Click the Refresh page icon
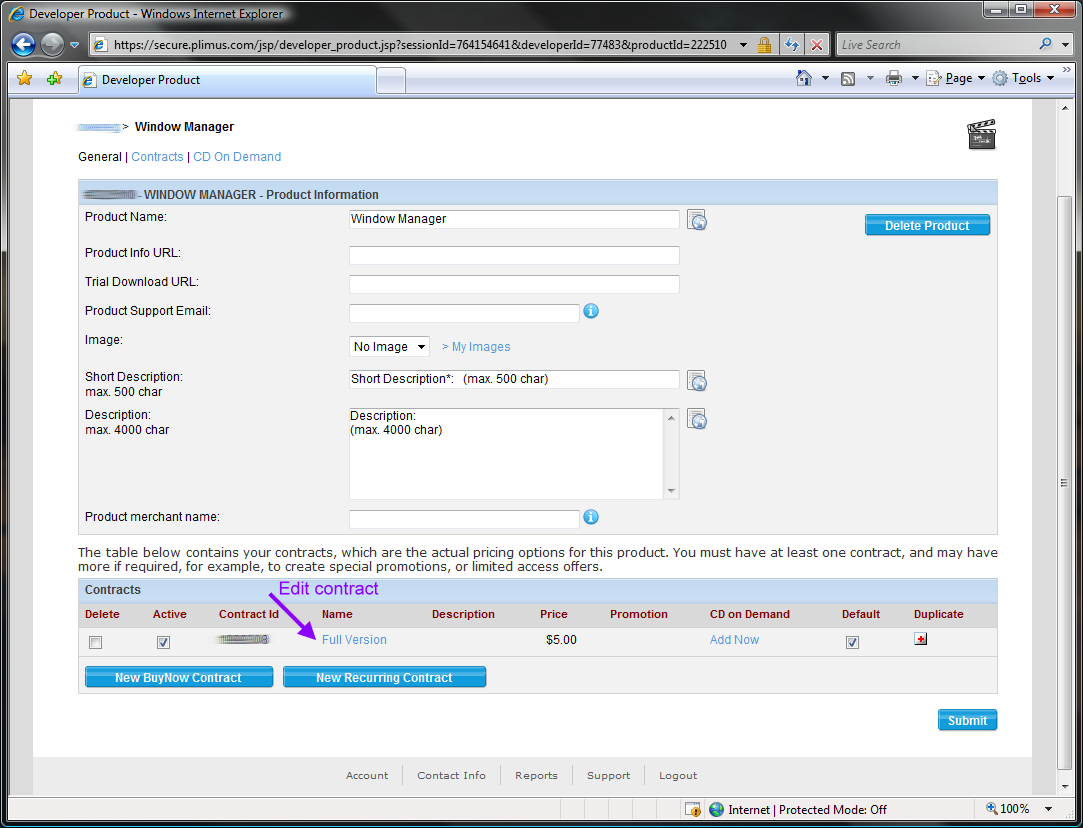Screen dimensions: 1083x828 click(x=792, y=45)
